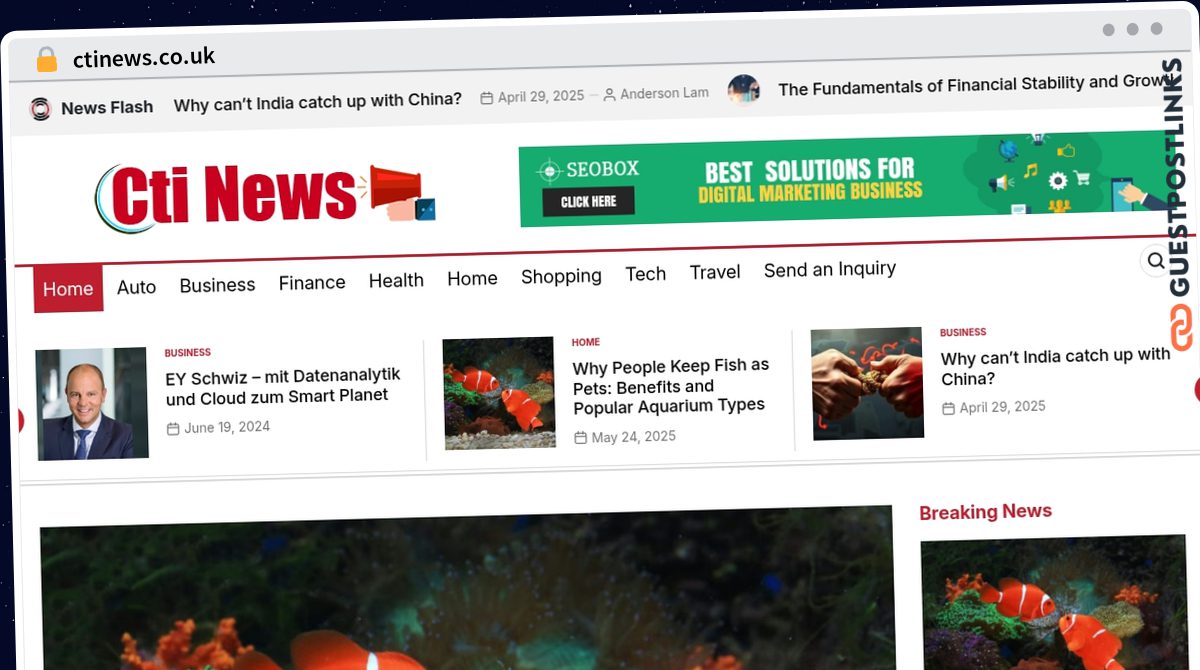This screenshot has width=1200, height=670.
Task: Open the Health section
Action: click(396, 281)
